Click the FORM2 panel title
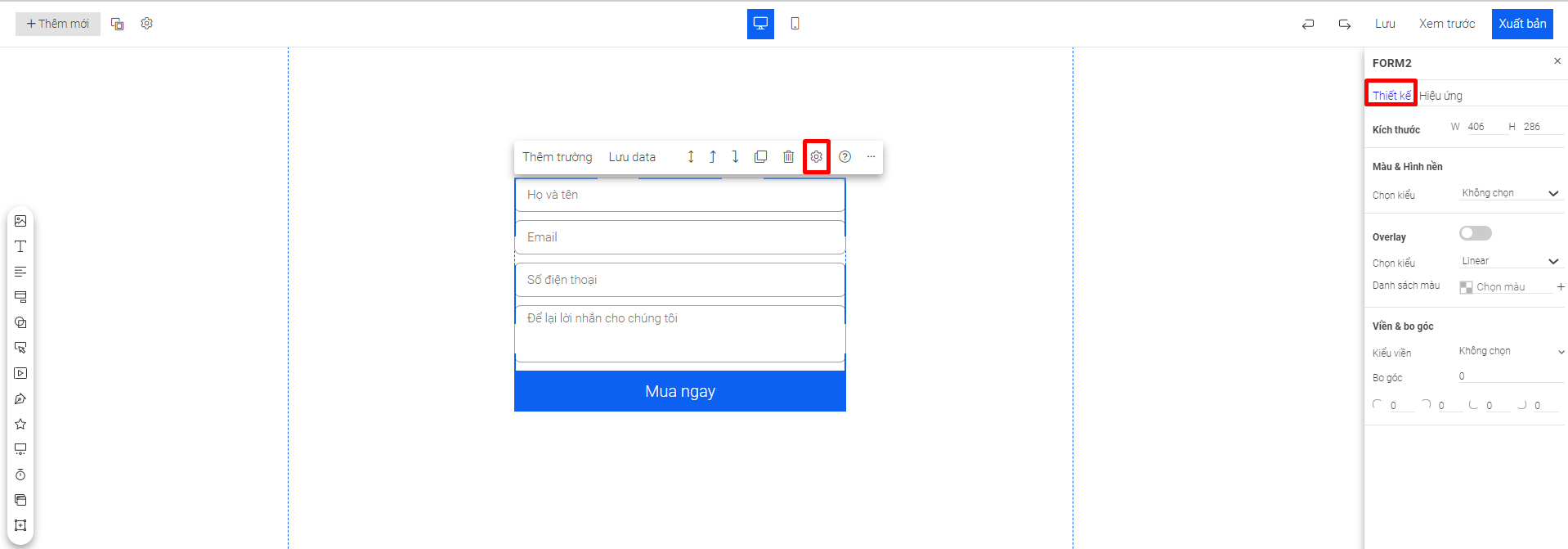This screenshot has height=549, width=1568. (1391, 63)
